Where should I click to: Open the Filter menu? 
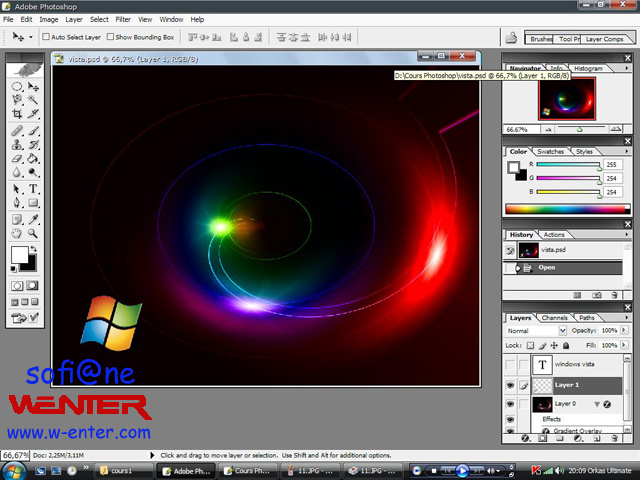123,19
